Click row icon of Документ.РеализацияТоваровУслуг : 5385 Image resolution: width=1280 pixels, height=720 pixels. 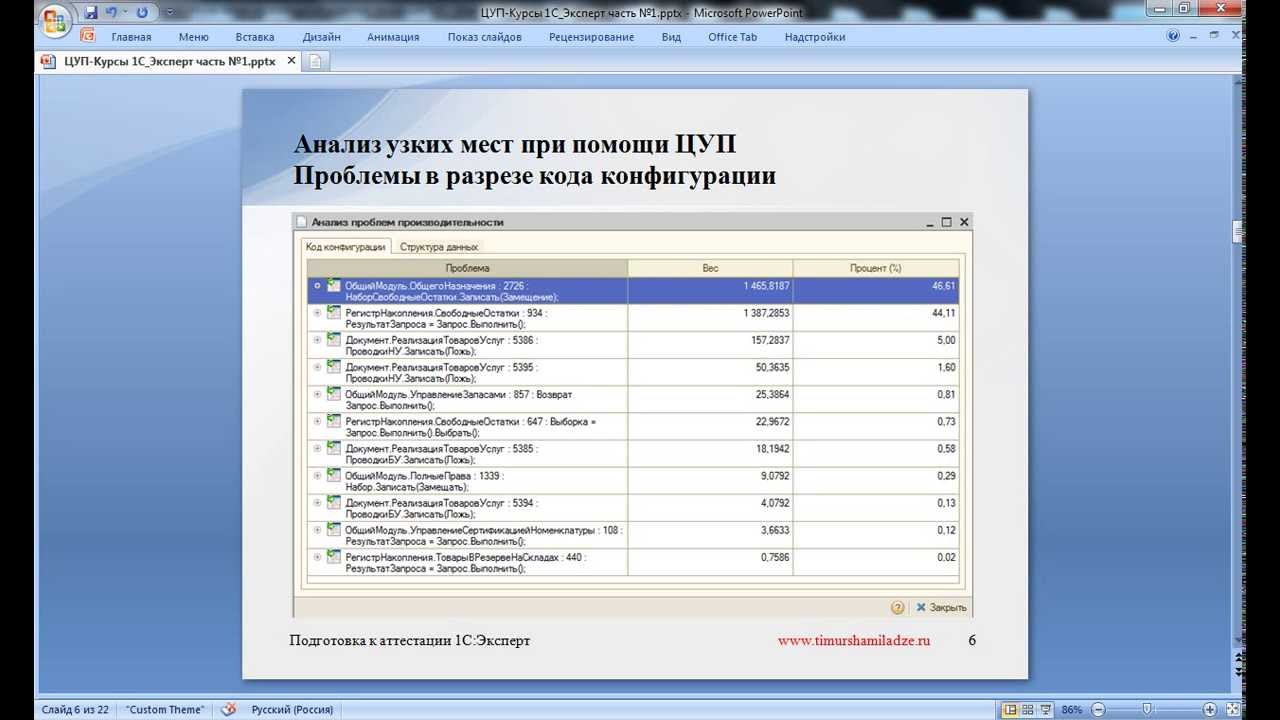tap(334, 448)
